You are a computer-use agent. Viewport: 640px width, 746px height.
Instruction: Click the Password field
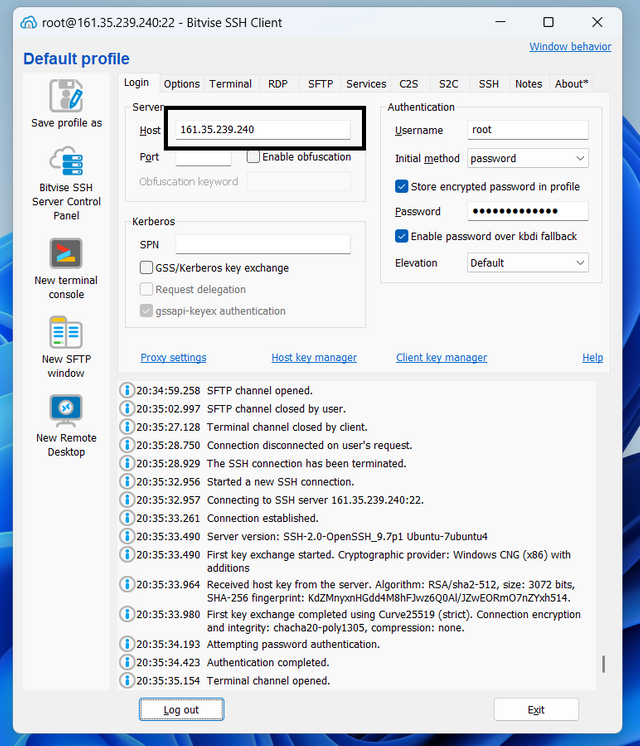[x=528, y=211]
